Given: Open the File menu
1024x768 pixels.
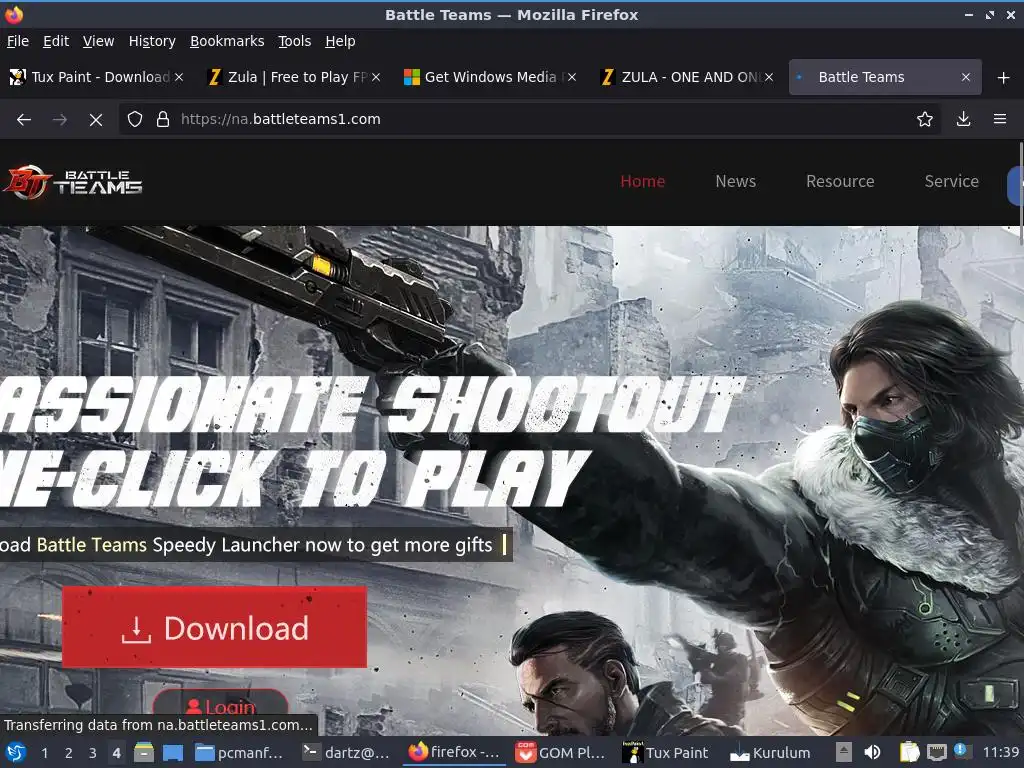Looking at the screenshot, I should [x=18, y=41].
